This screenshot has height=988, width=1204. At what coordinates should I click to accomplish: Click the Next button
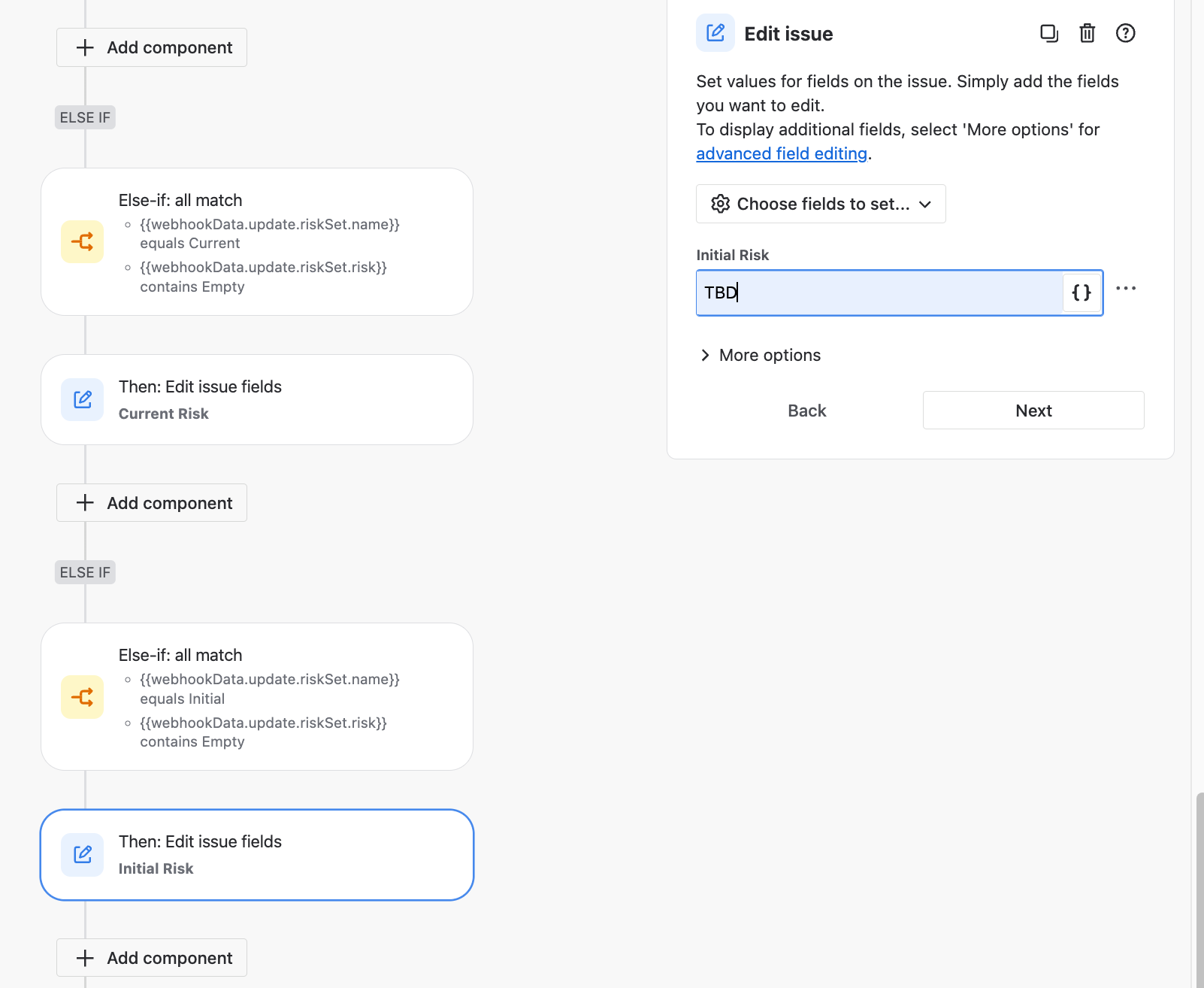pos(1033,410)
